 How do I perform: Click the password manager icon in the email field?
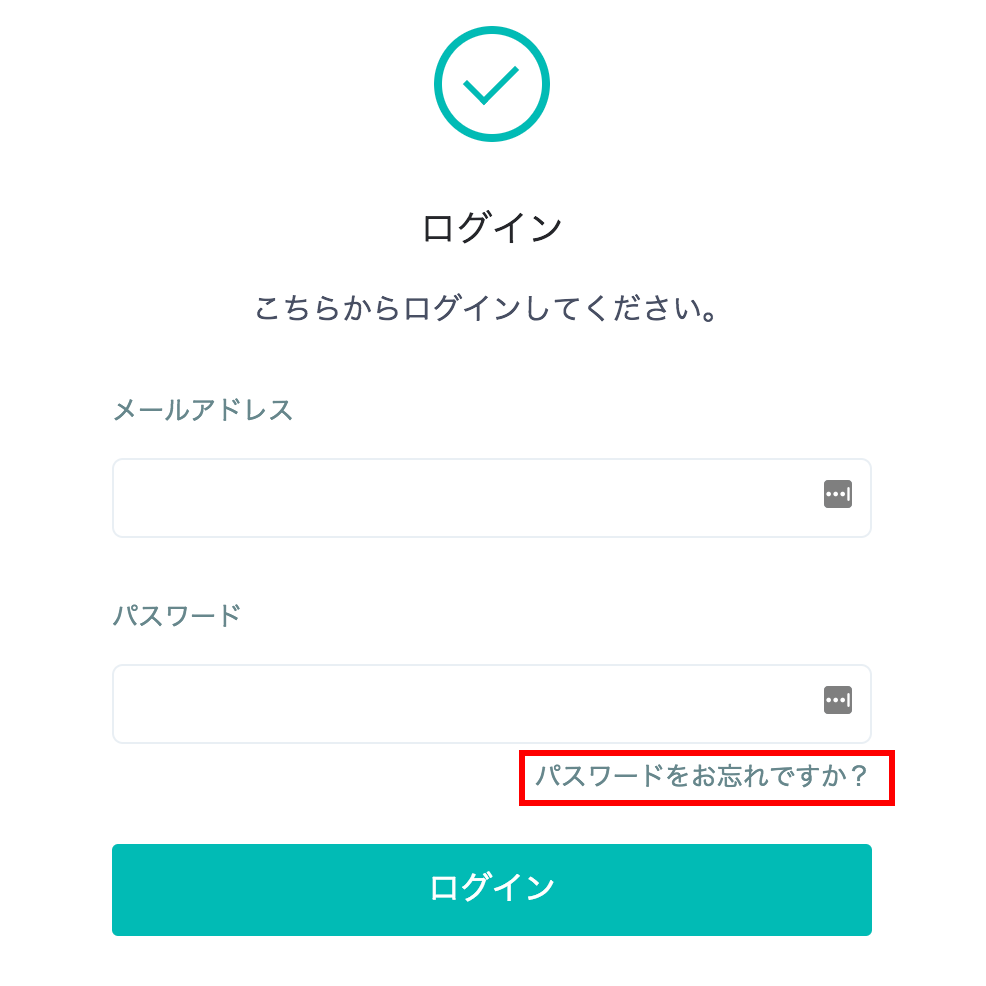[837, 494]
